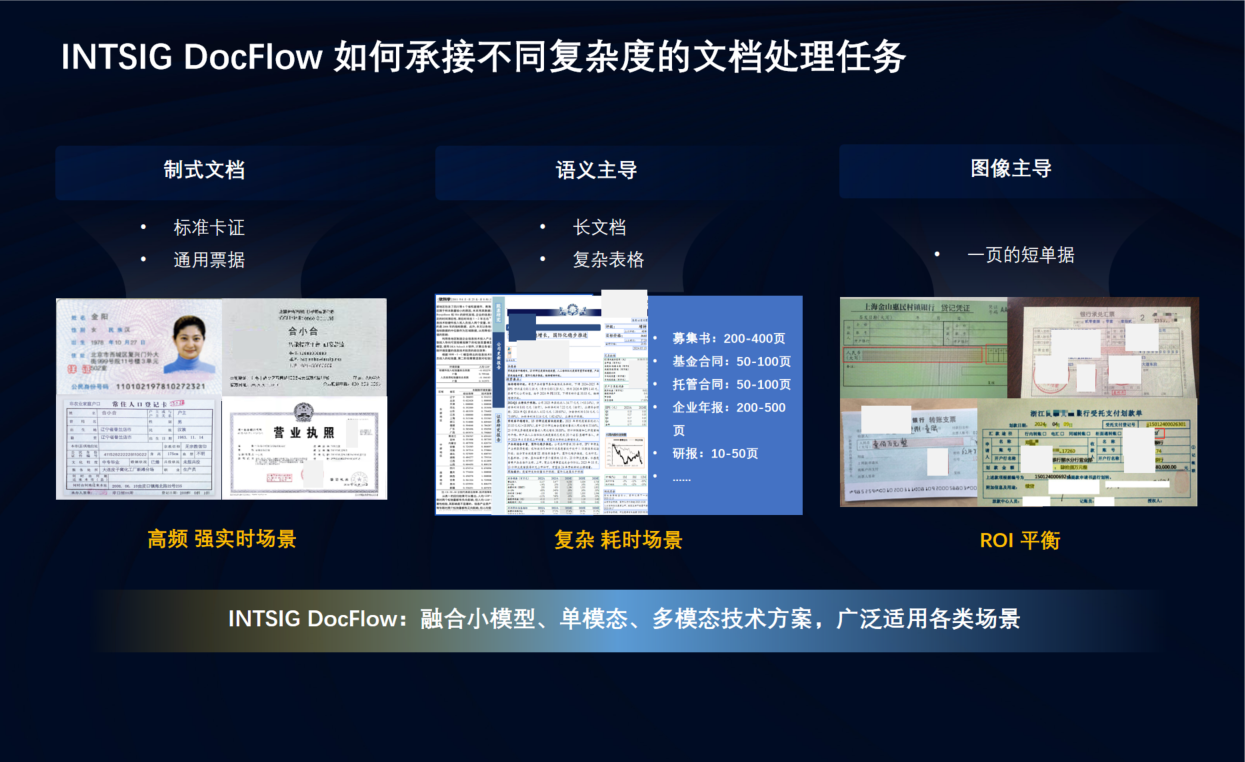1245x762 pixels.
Task: Open the 银行承兑汇票 bill image
Action: (1102, 347)
